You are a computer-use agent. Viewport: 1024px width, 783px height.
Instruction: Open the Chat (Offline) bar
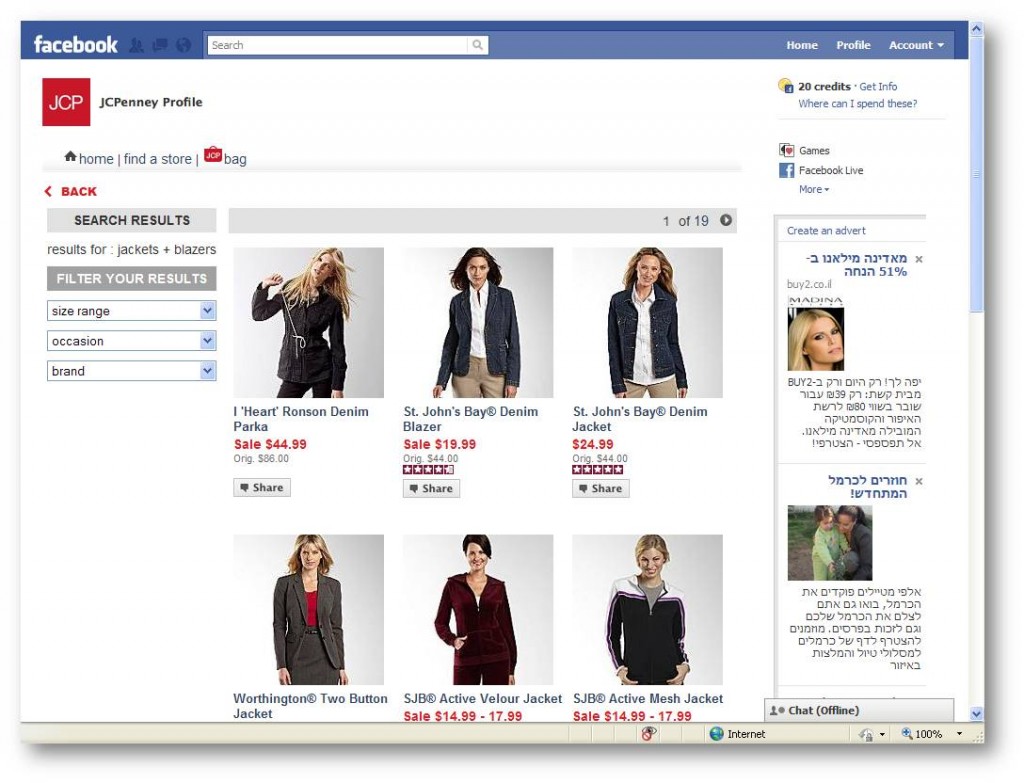(x=859, y=711)
